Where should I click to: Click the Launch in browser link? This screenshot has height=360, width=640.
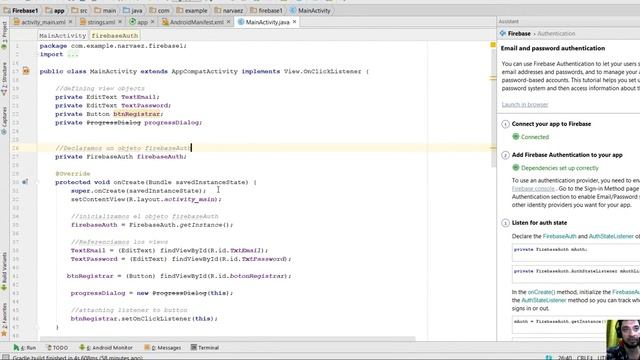[525, 104]
